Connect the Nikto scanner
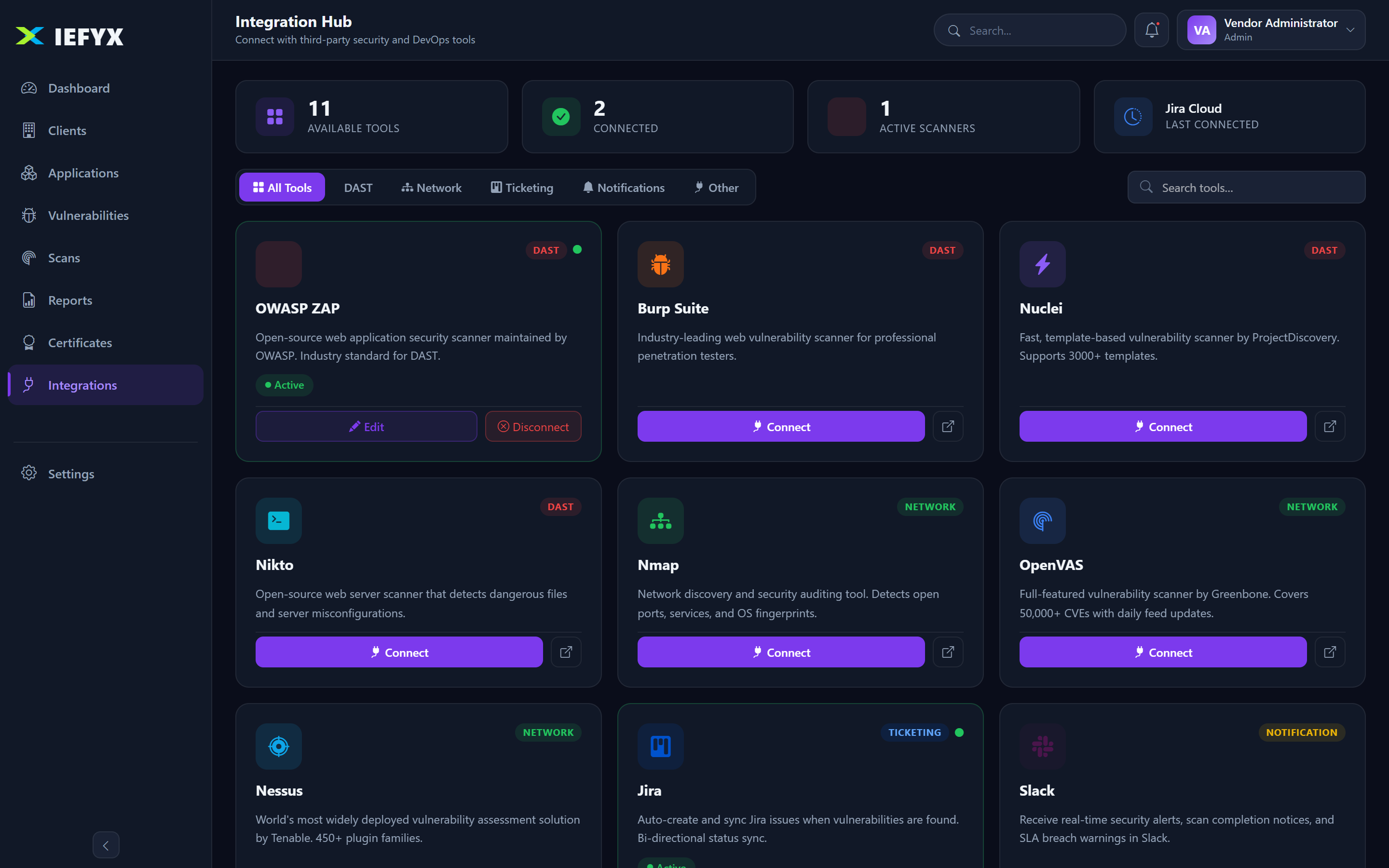 pos(399,652)
